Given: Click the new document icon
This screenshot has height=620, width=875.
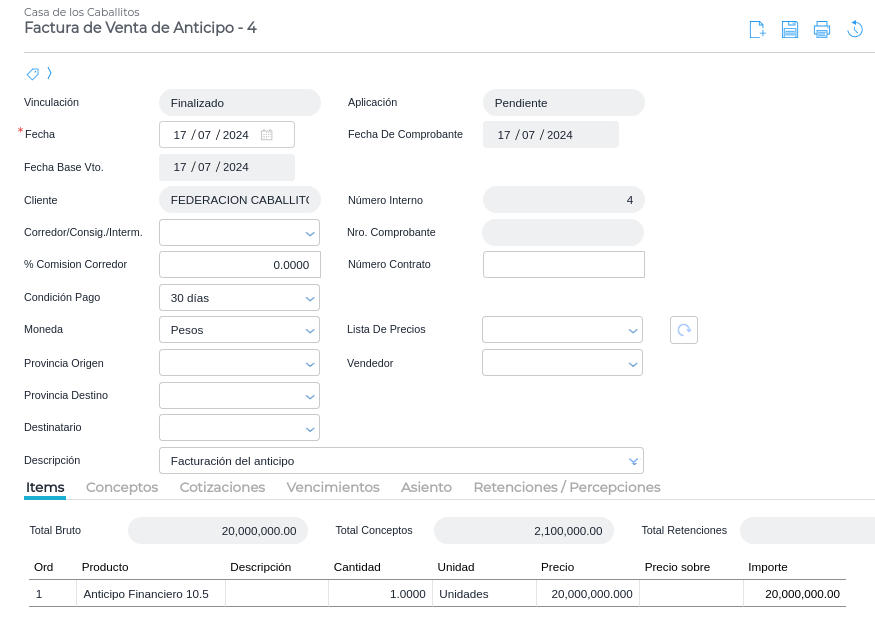Looking at the screenshot, I should coord(757,29).
